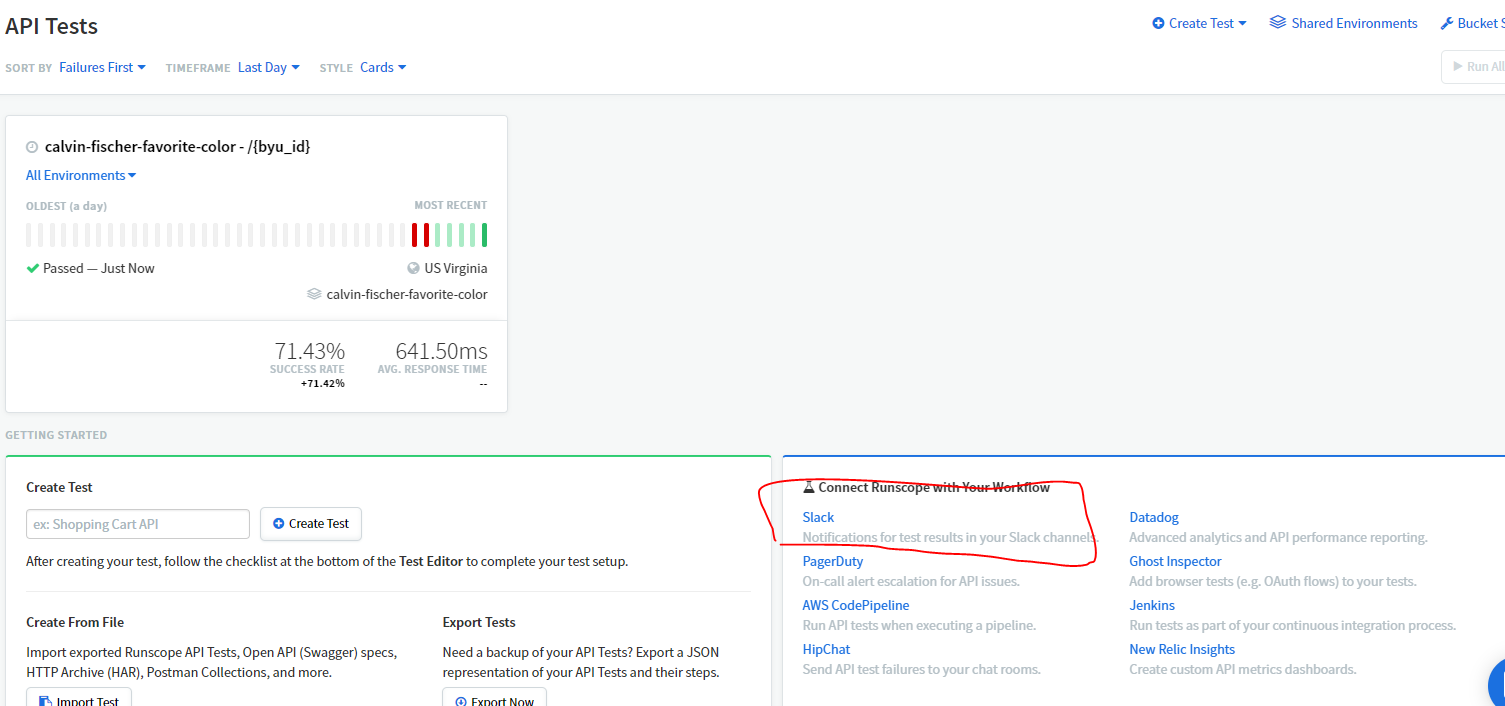The height and width of the screenshot is (706, 1505).
Task: Open the AWS CodePipeline integration link
Action: 856,605
